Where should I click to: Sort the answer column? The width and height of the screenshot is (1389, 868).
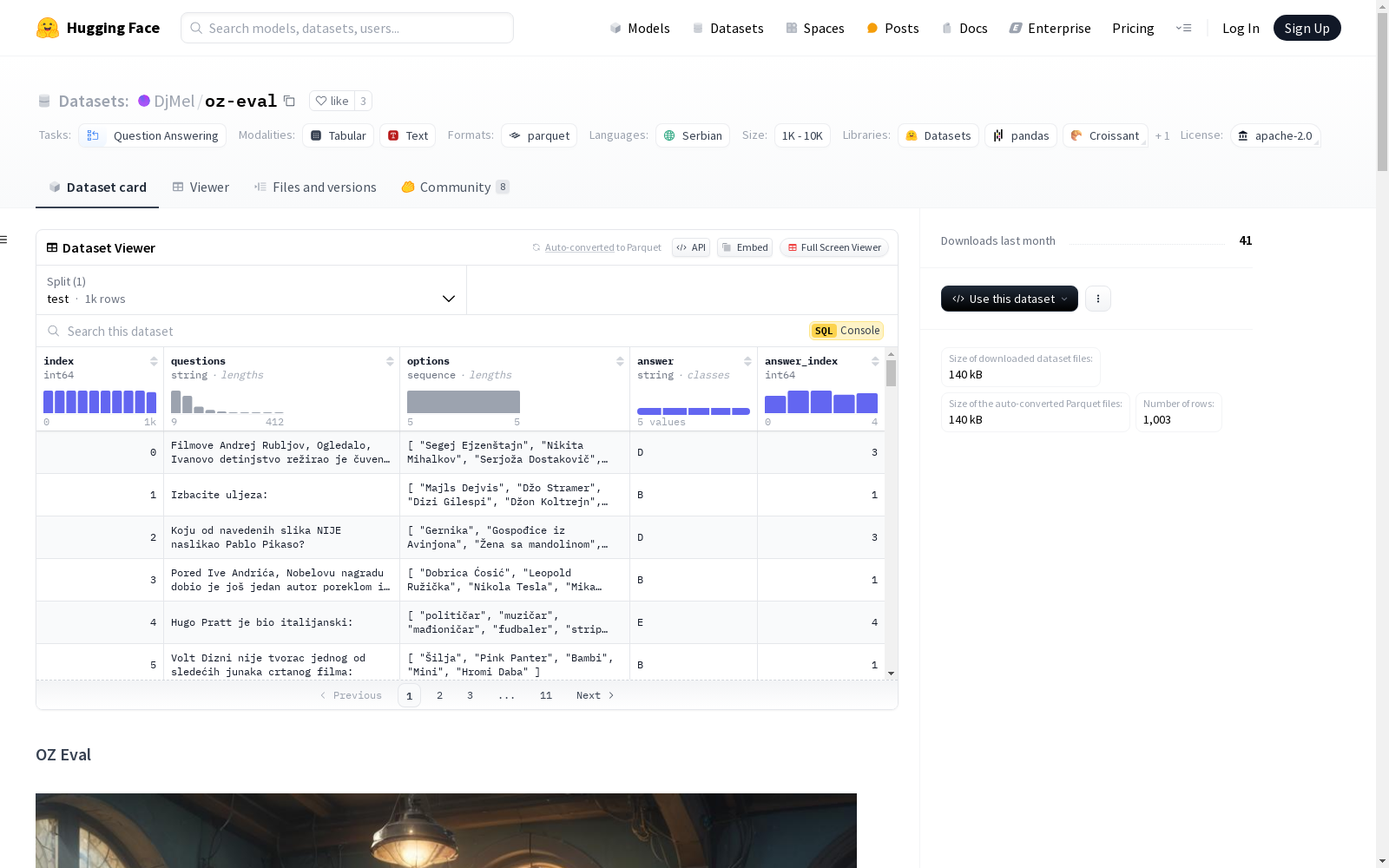pos(747,361)
